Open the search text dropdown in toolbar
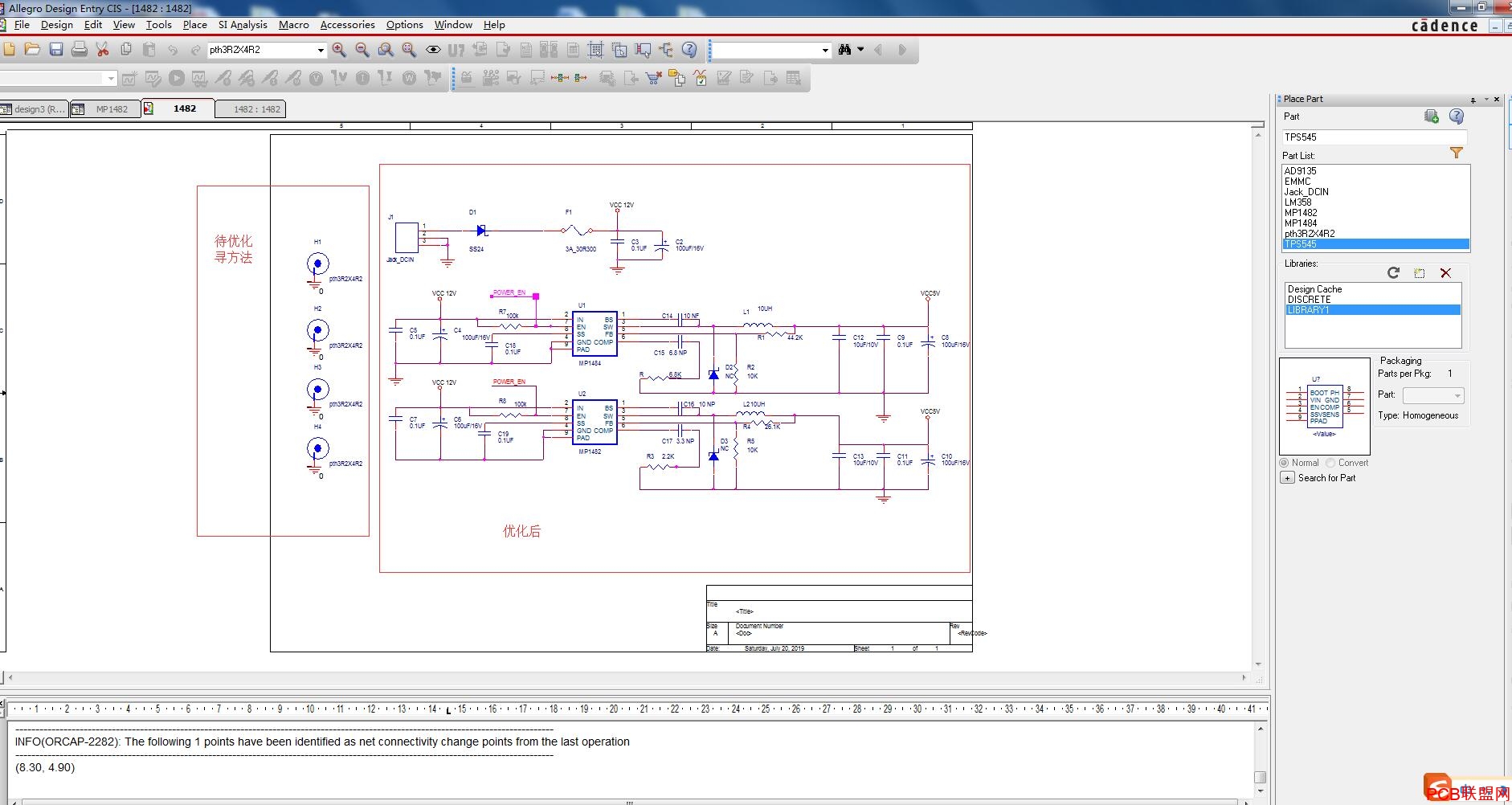The image size is (1512, 805). click(x=825, y=50)
